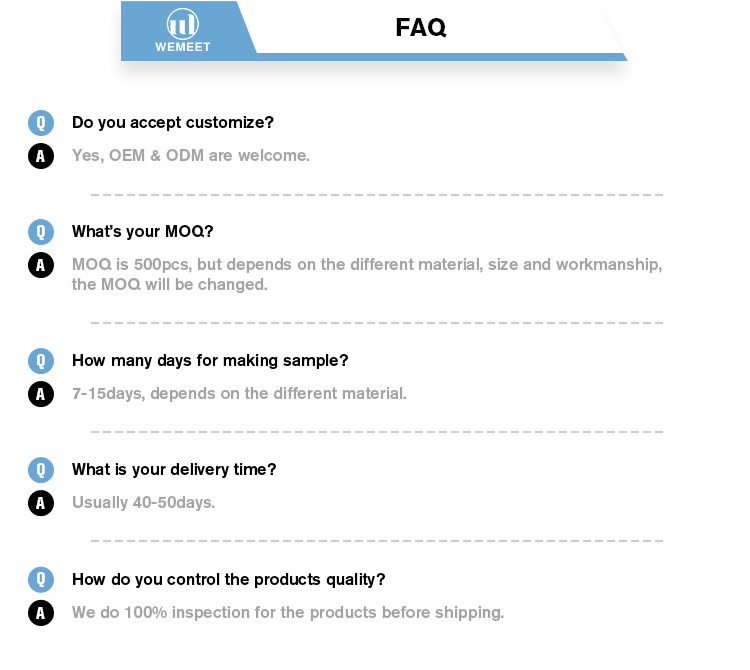Click the WEMEET logo icon
750x670 pixels.
(x=182, y=24)
